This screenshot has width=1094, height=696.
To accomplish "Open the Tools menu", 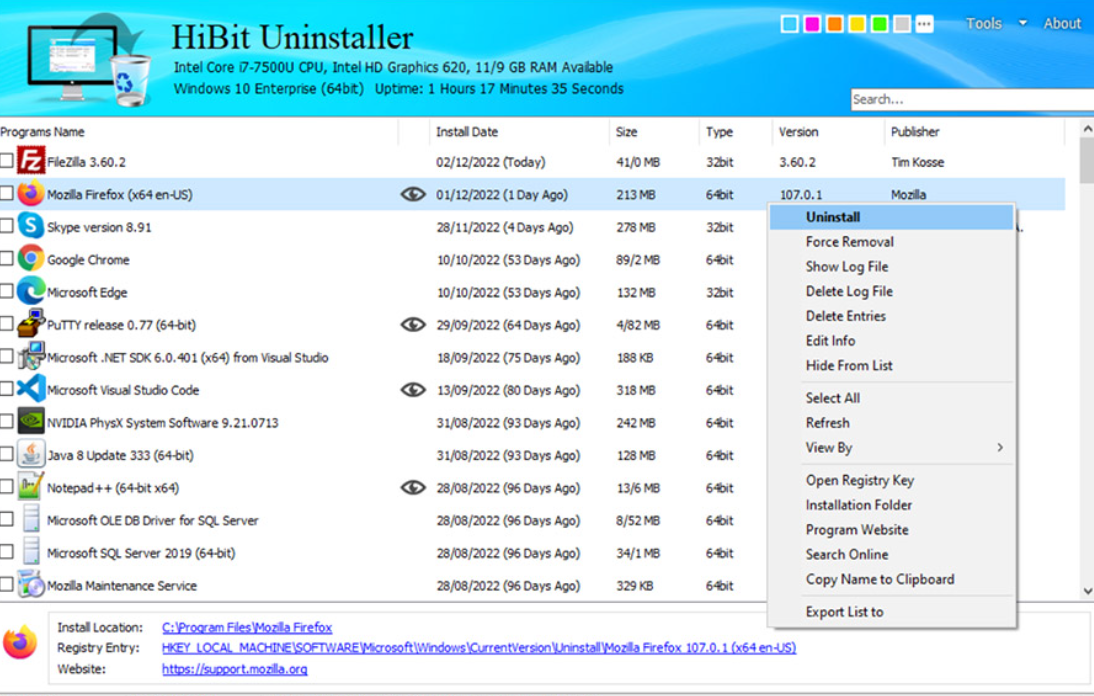I will [x=984, y=24].
